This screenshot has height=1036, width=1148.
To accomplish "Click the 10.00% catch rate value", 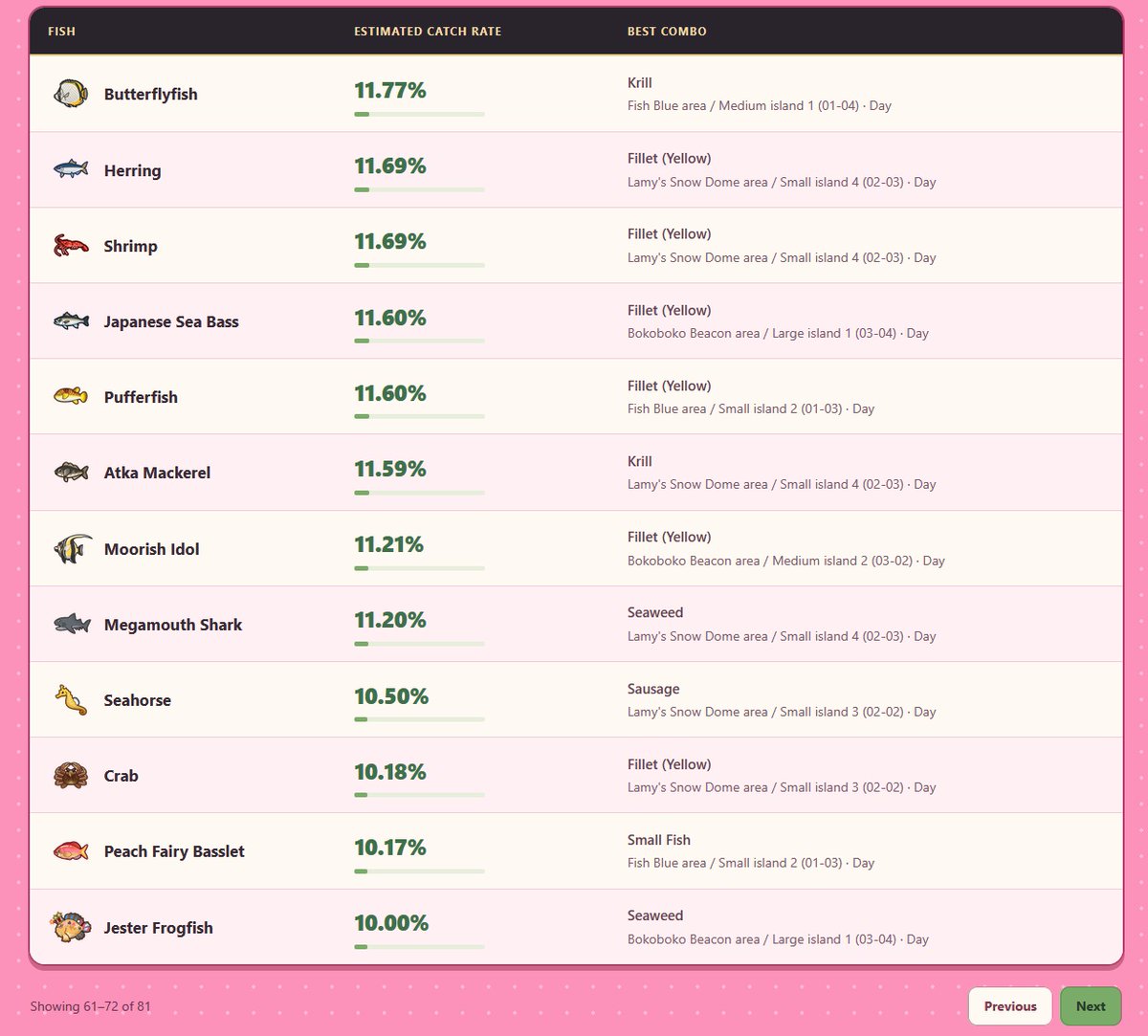I will click(x=391, y=923).
